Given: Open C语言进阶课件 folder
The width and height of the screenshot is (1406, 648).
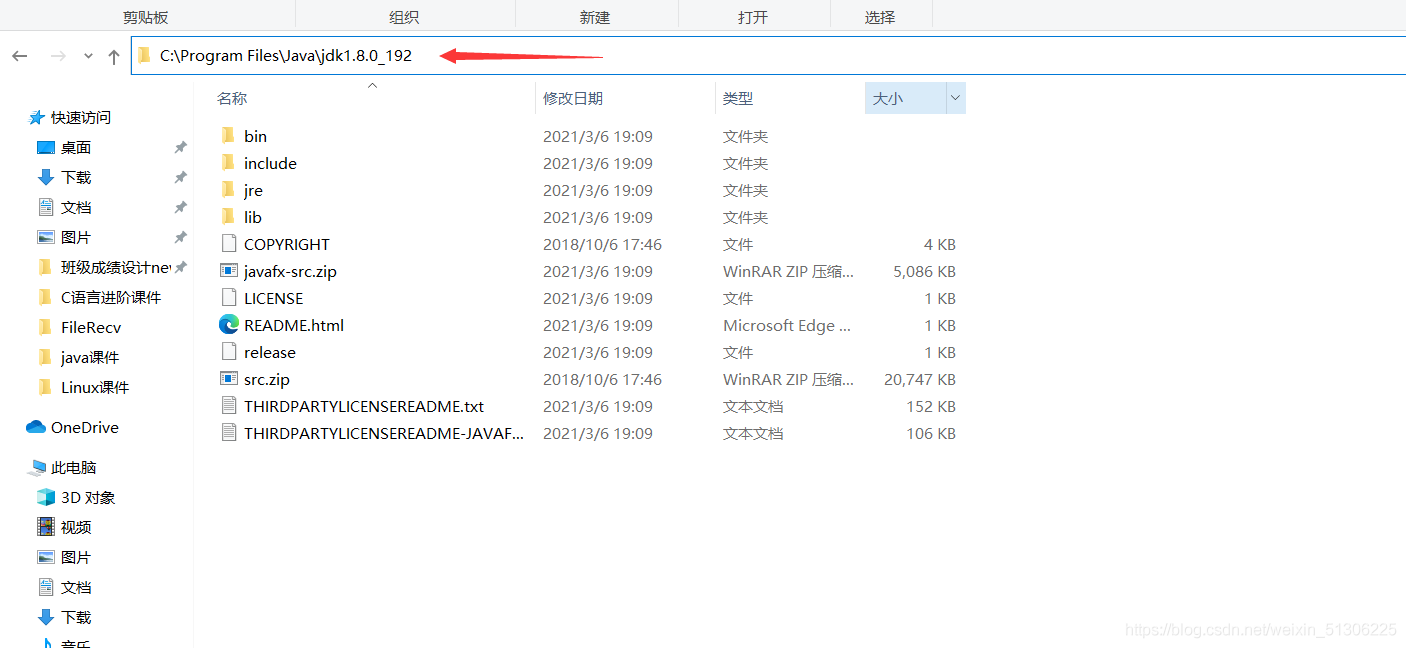Looking at the screenshot, I should click(x=111, y=297).
